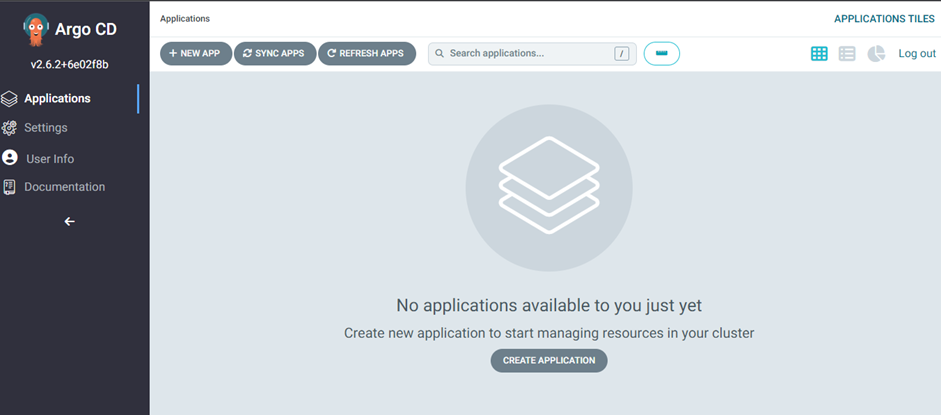Focus the Search applications field

click(532, 53)
